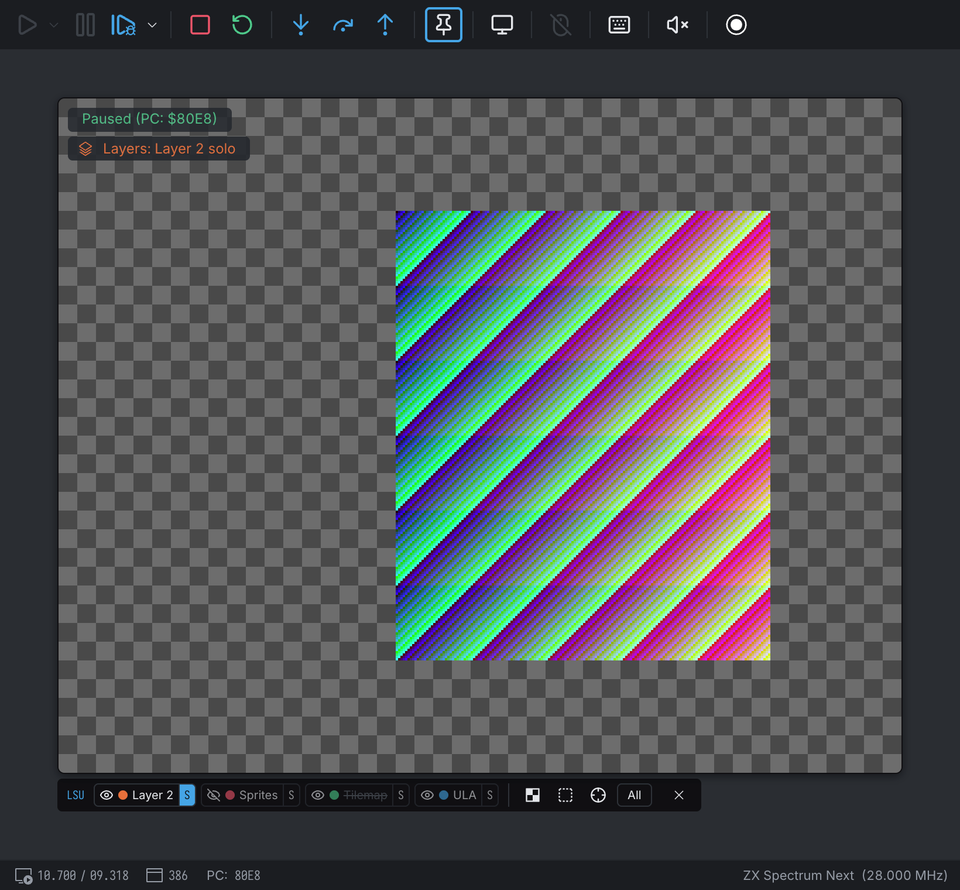Viewport: 960px width, 890px height.
Task: Click the 386 frame counter value
Action: [178, 875]
